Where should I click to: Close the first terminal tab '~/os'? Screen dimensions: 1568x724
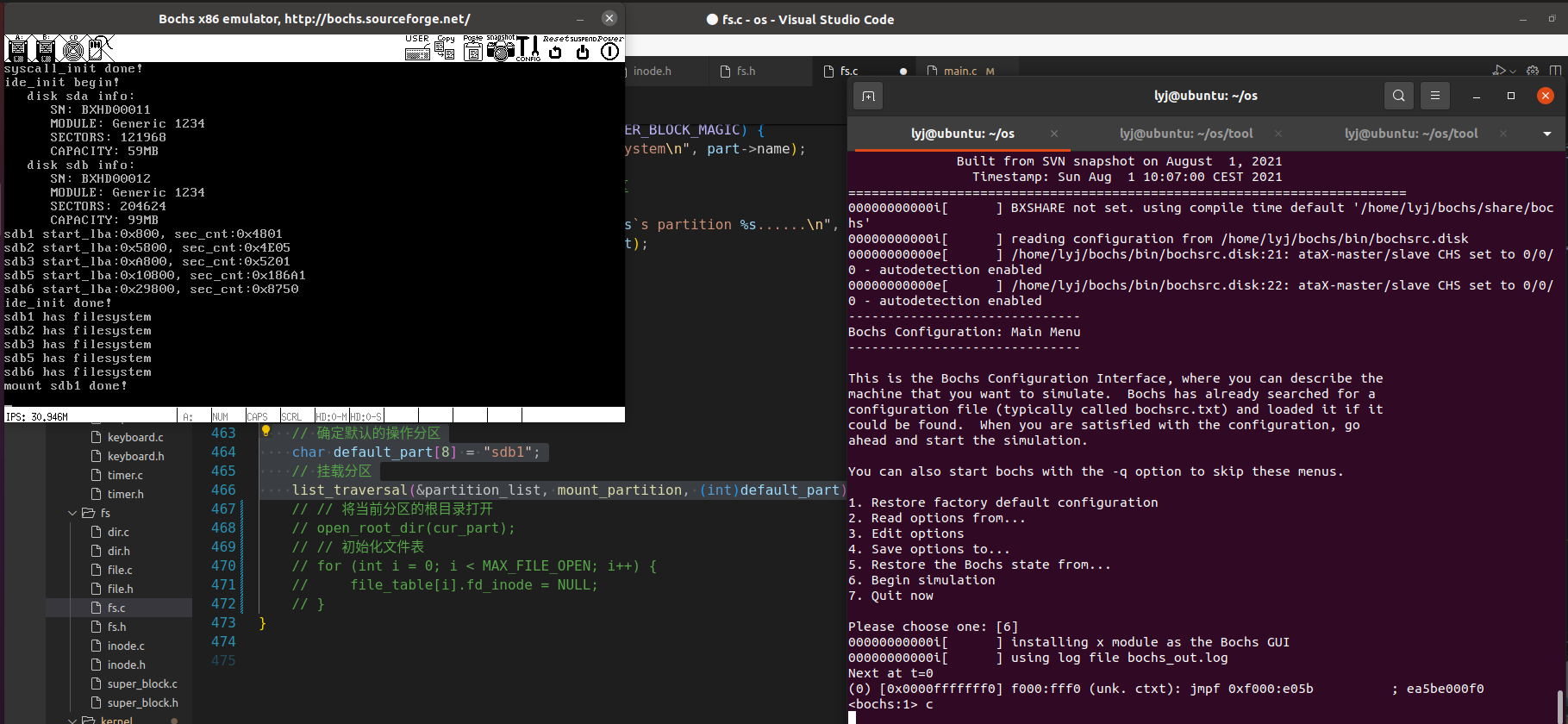[x=1054, y=134]
